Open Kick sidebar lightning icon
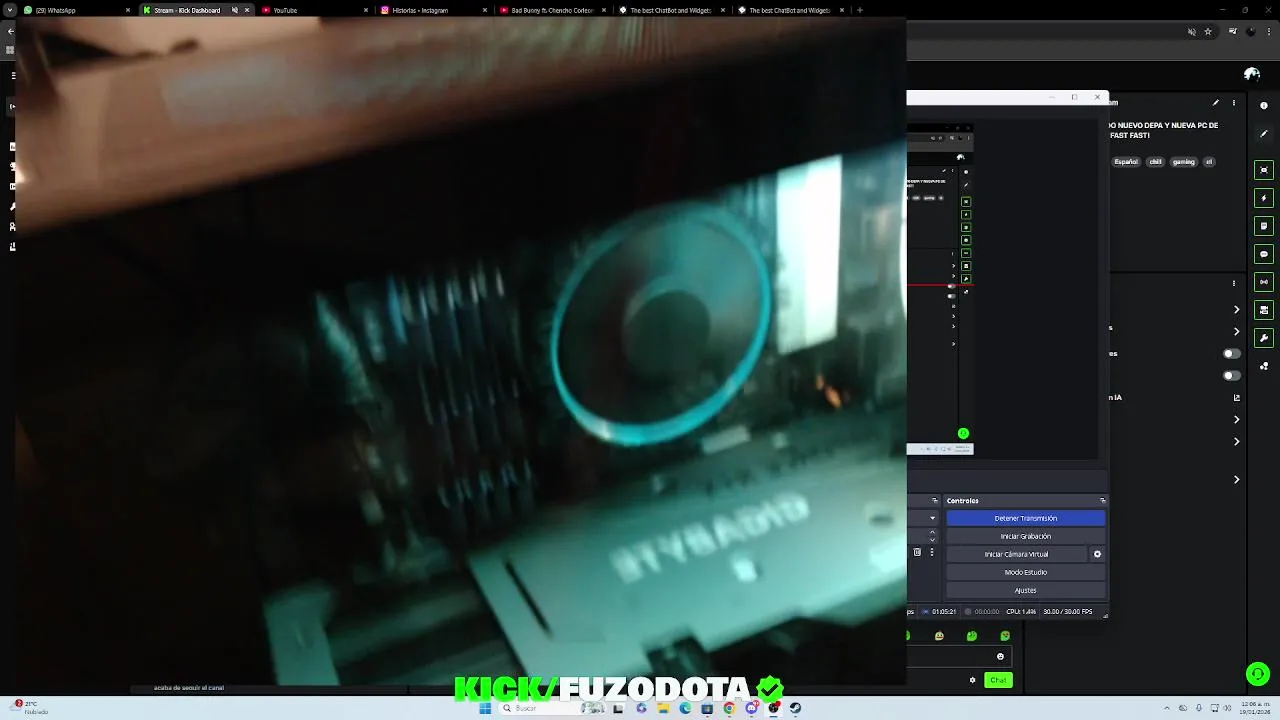This screenshot has width=1280, height=720. pyautogui.click(x=1264, y=198)
